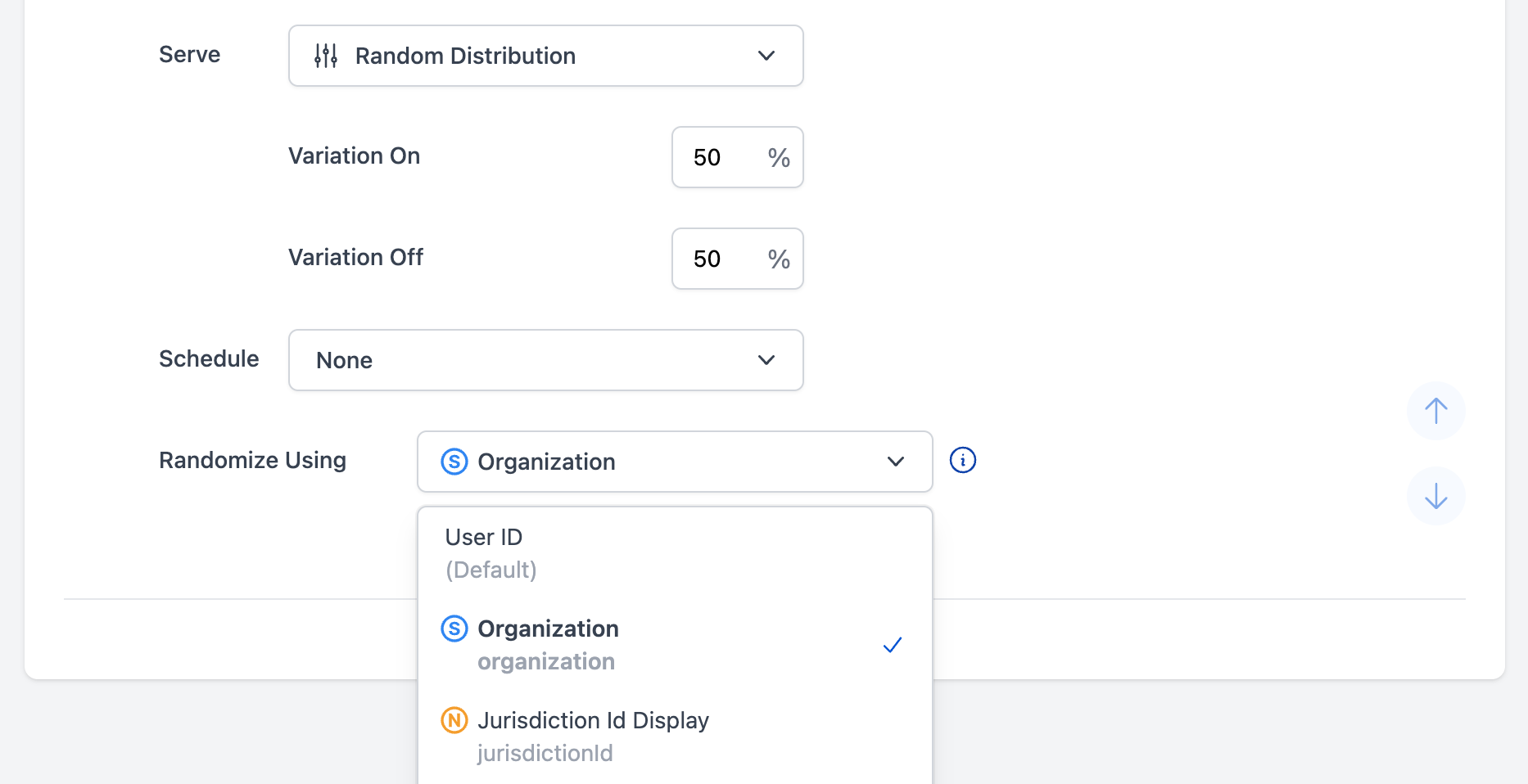
Task: Click the N icon beside Jurisdiction Id Display
Action: coord(454,720)
